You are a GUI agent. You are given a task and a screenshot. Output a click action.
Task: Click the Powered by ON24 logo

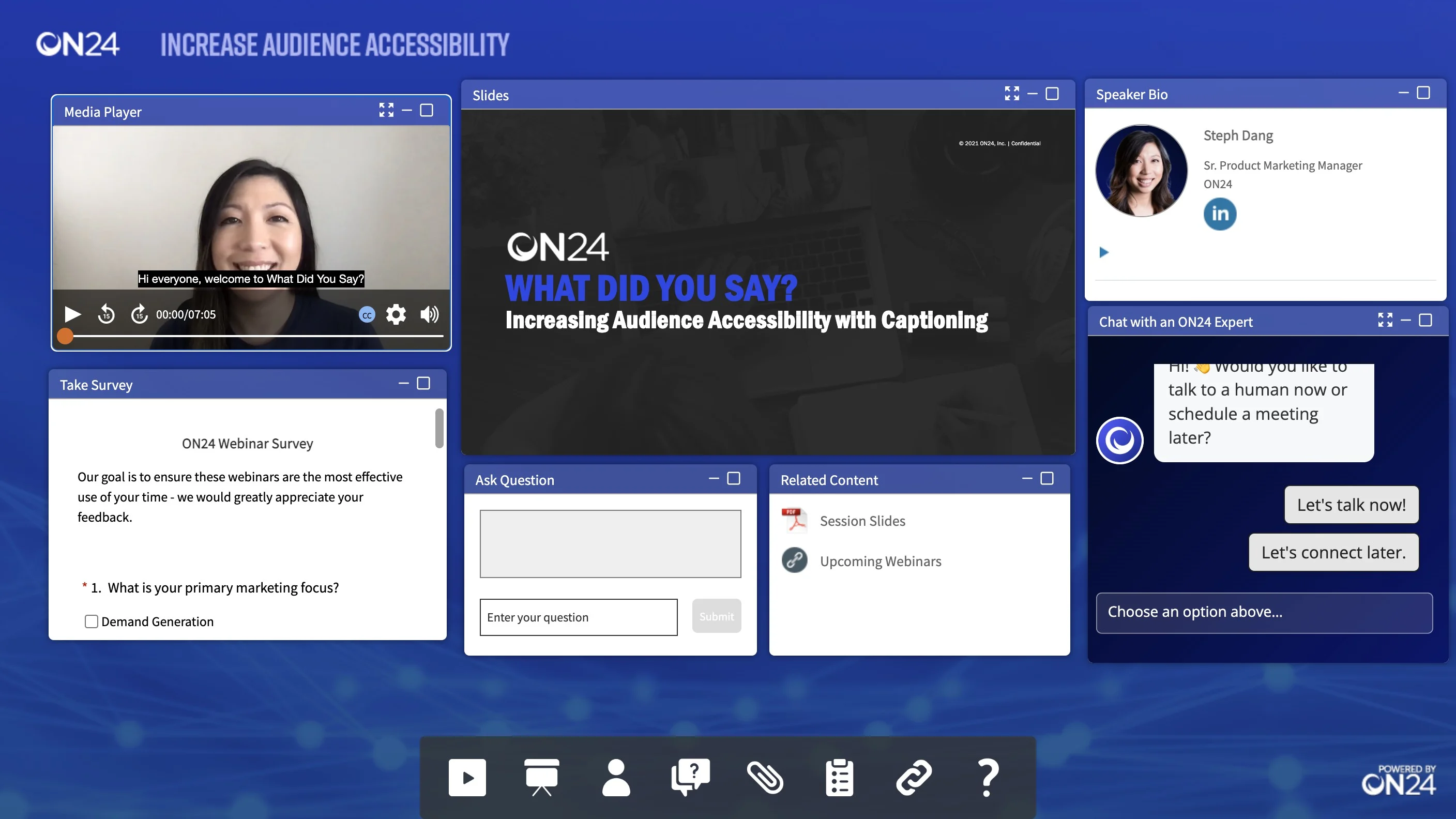click(x=1398, y=780)
